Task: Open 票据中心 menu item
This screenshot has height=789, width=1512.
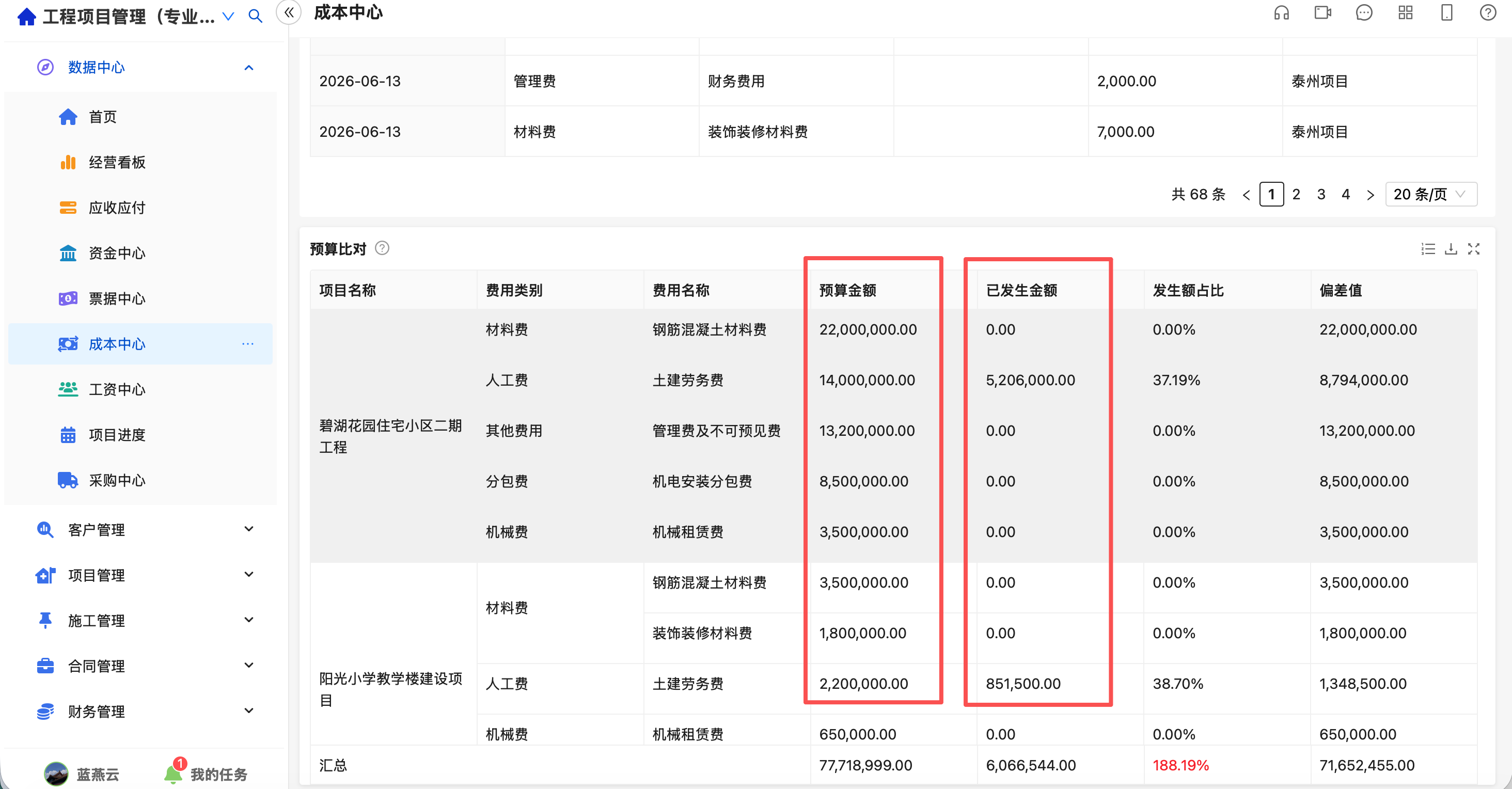Action: click(140, 298)
